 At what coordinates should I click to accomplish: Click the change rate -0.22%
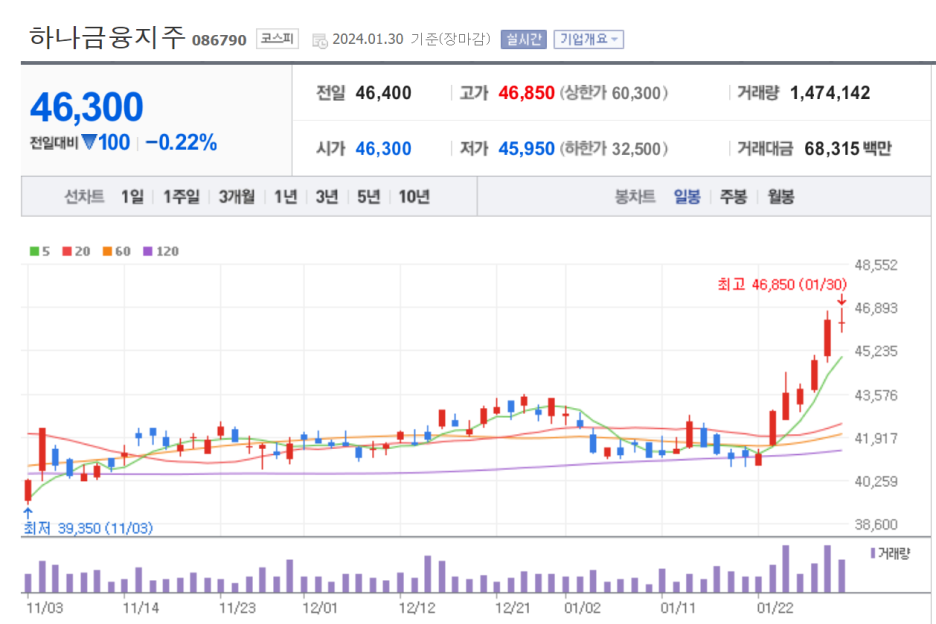coord(181,143)
